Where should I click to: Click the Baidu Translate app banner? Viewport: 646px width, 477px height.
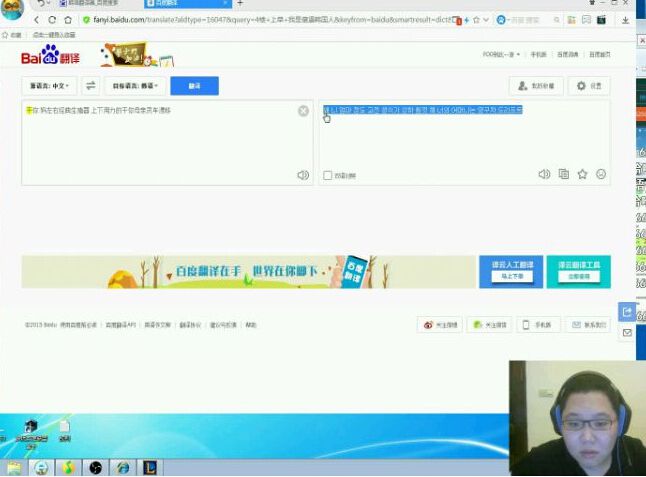tap(248, 272)
